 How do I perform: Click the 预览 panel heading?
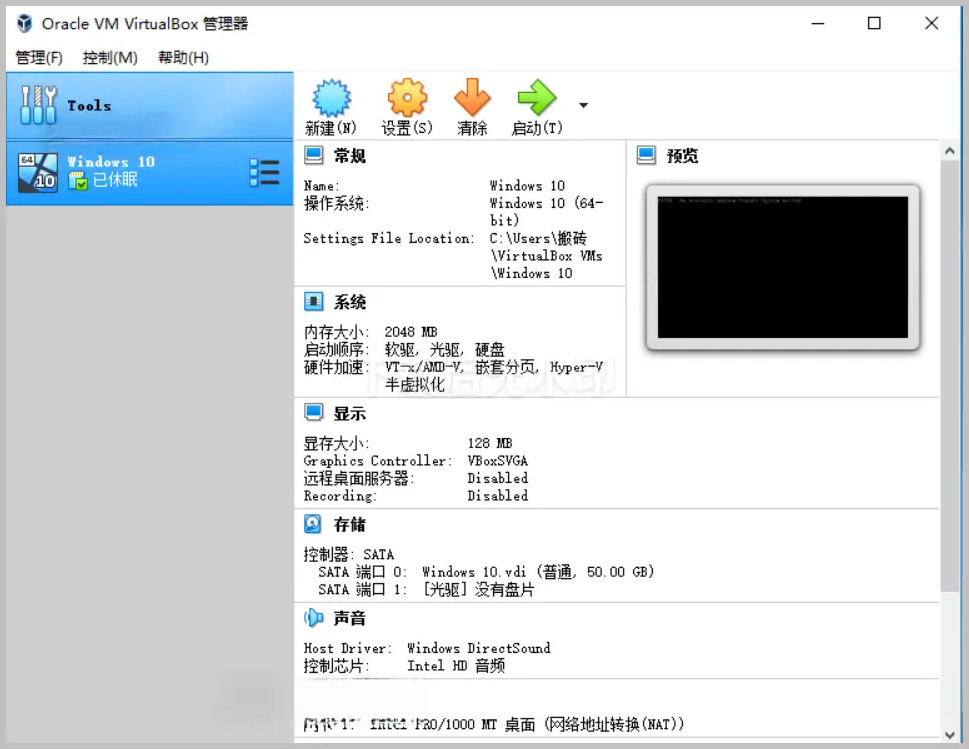tap(682, 156)
